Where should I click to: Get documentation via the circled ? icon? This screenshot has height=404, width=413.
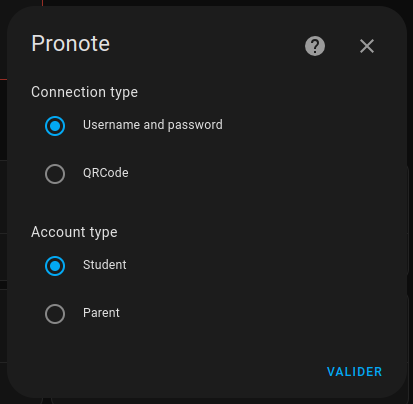315,46
